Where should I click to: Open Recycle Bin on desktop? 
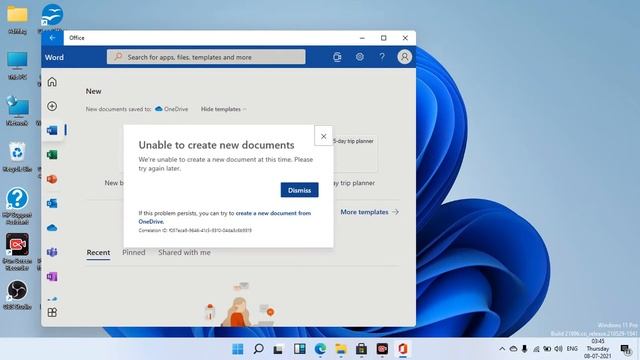pos(17,157)
